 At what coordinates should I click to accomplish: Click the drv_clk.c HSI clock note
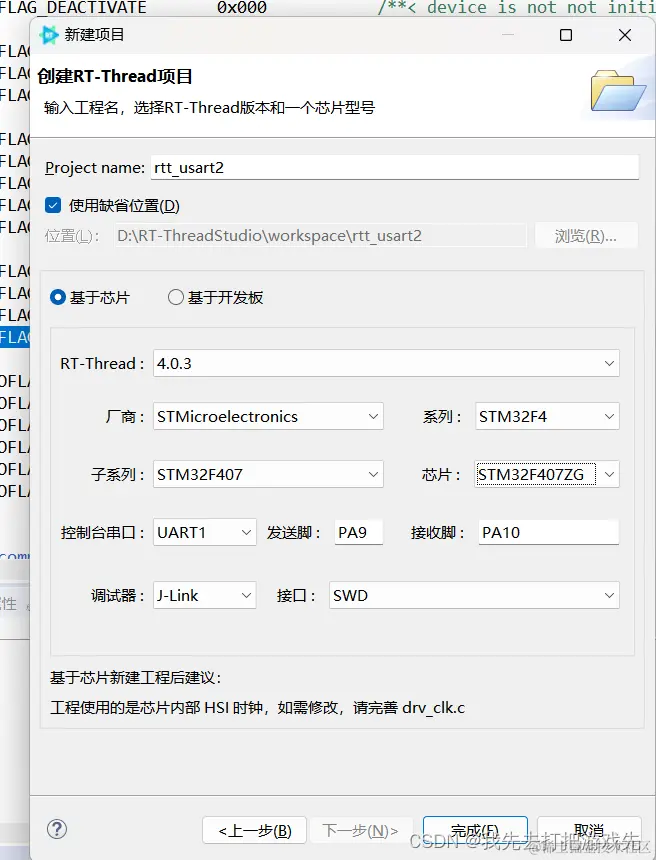pos(257,708)
